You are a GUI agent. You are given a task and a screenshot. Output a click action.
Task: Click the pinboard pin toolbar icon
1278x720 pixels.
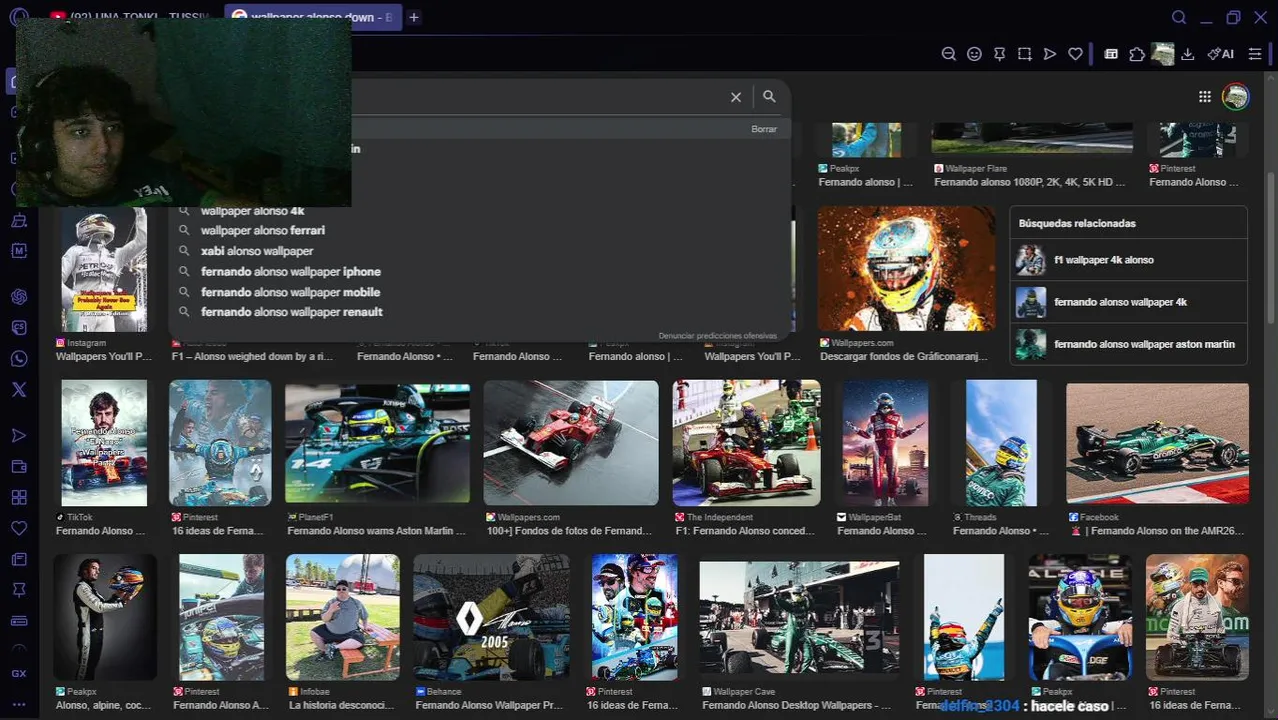click(999, 54)
